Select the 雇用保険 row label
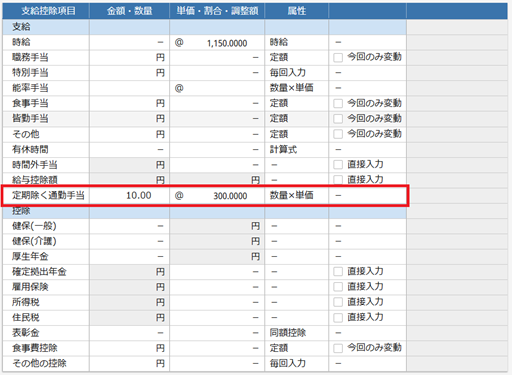 (x=30, y=287)
